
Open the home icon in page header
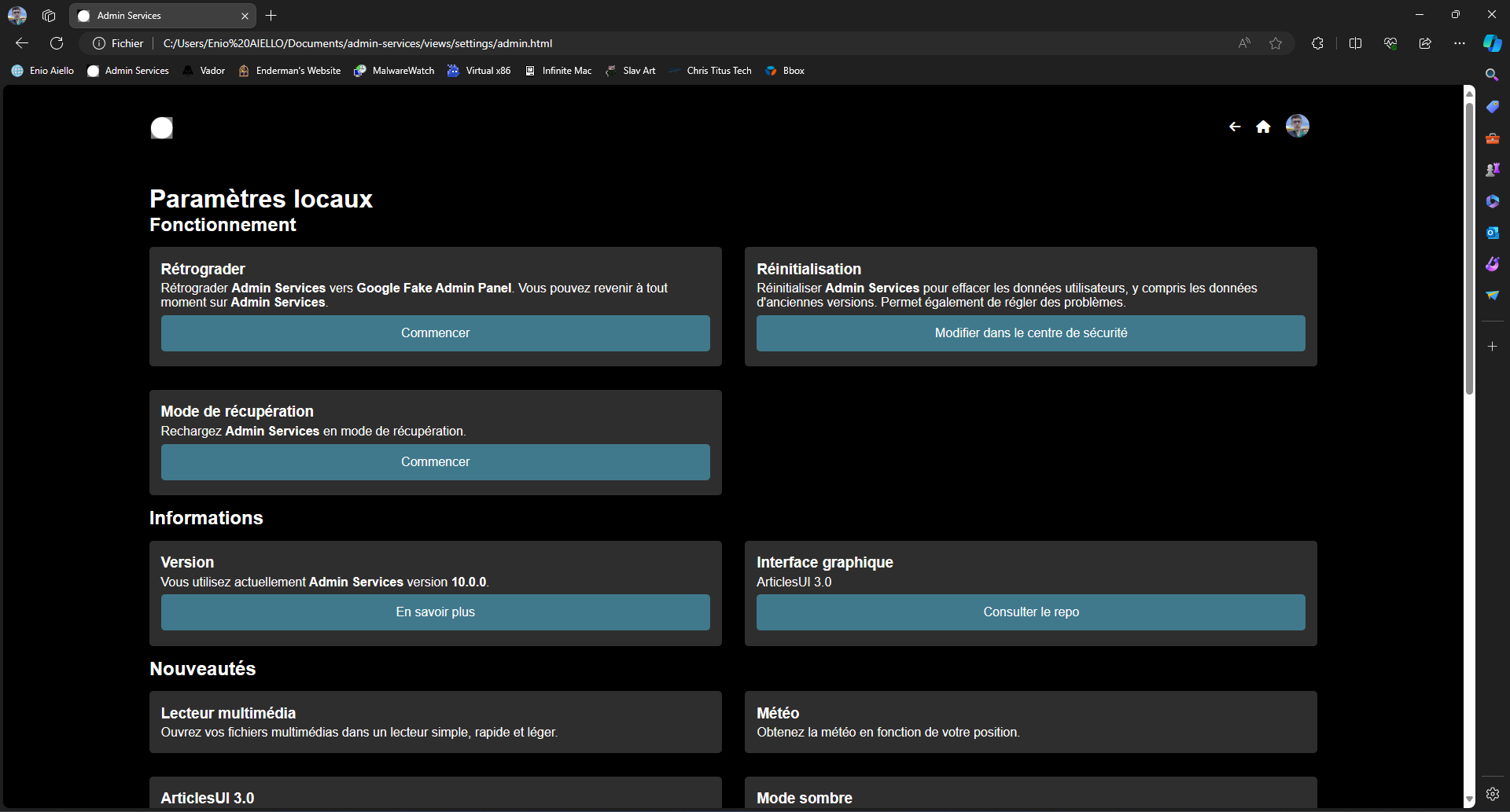pos(1263,127)
